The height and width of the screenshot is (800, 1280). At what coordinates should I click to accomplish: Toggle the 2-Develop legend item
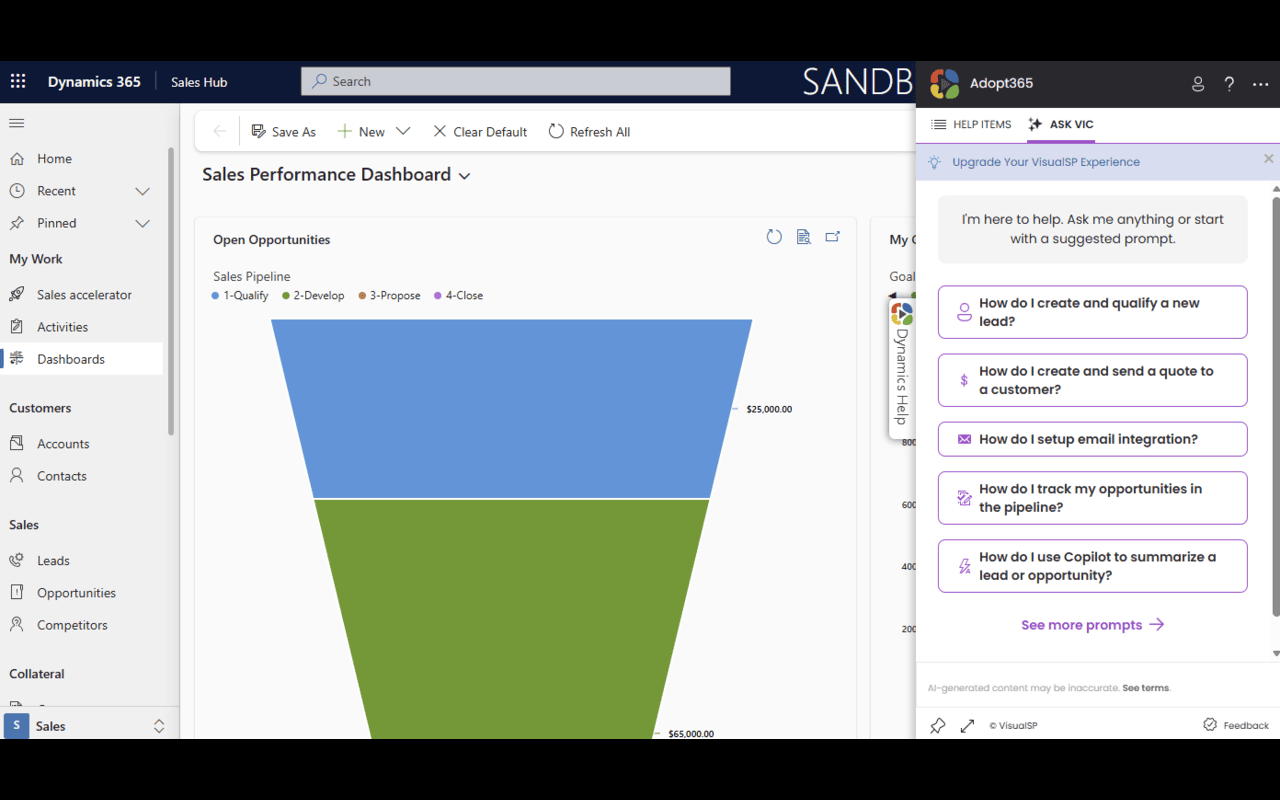(313, 295)
